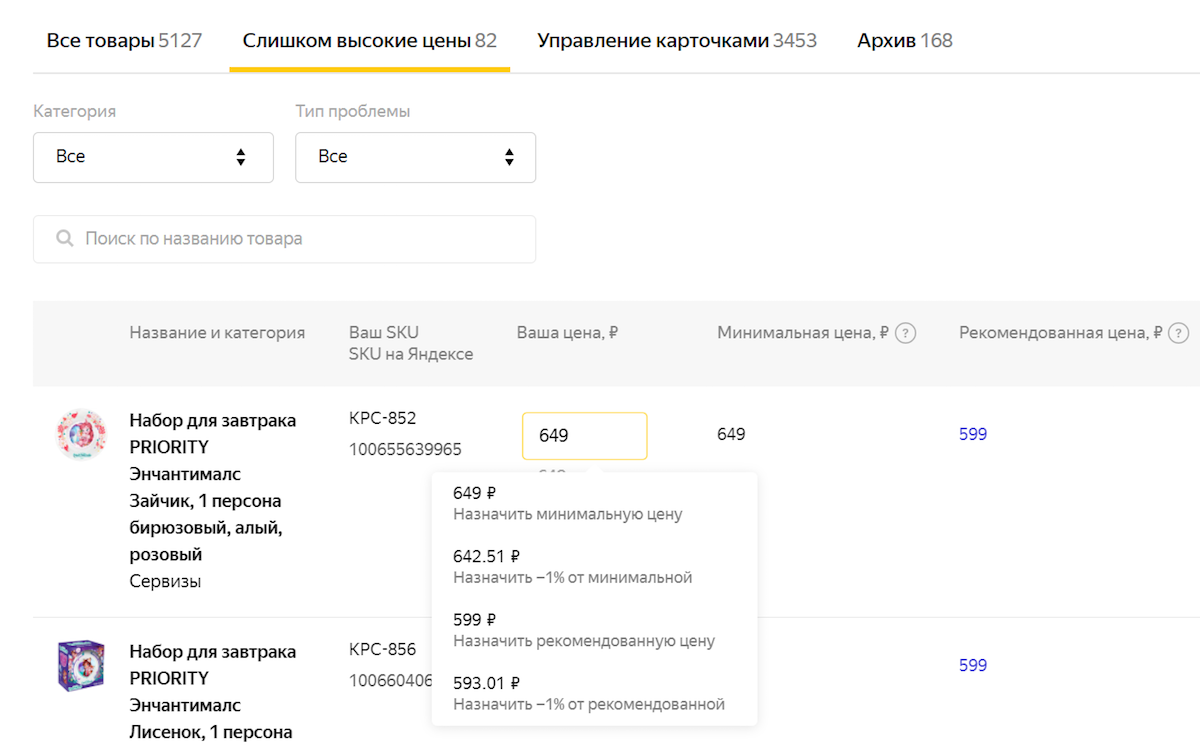Screen dimensions: 1200x749
Task: Open the Управление карточками tab
Action: tap(676, 41)
